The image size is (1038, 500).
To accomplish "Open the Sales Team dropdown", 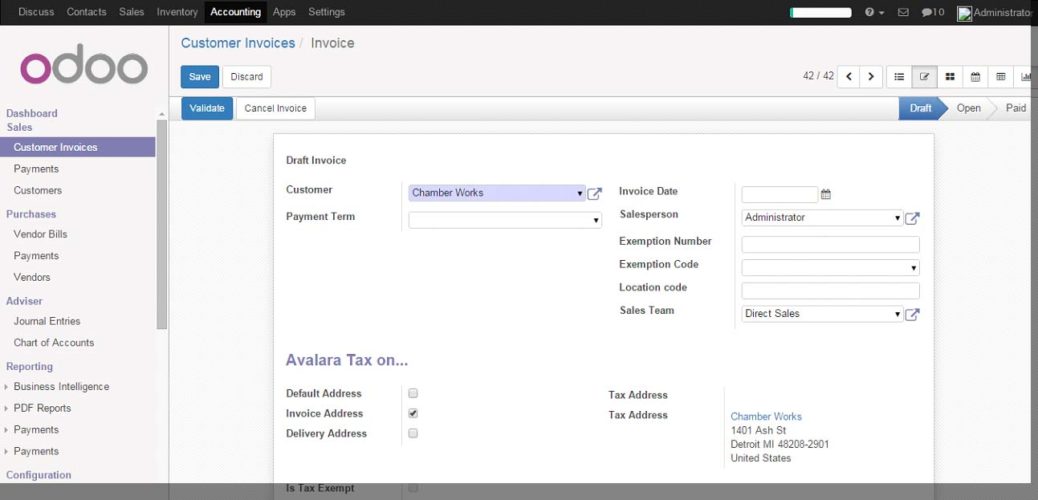I will pos(822,314).
